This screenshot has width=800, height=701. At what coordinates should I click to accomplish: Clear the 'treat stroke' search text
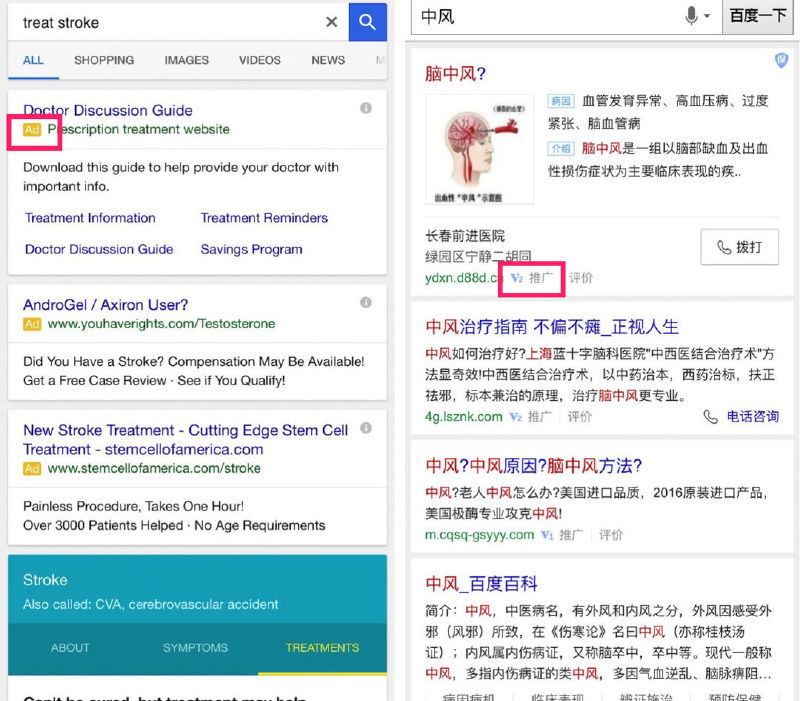point(331,22)
